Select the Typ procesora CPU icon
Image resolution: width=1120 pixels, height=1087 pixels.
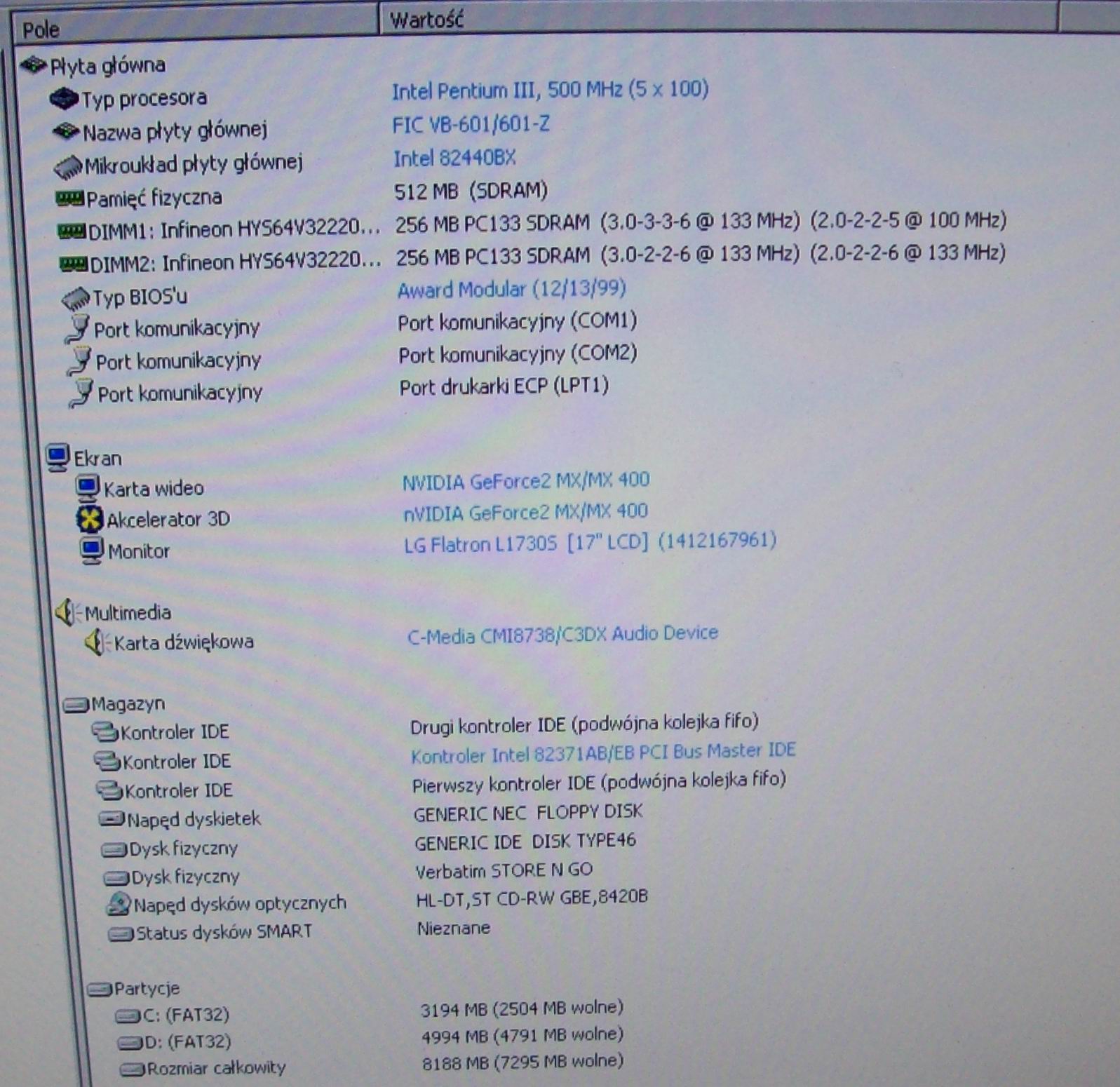(x=64, y=99)
